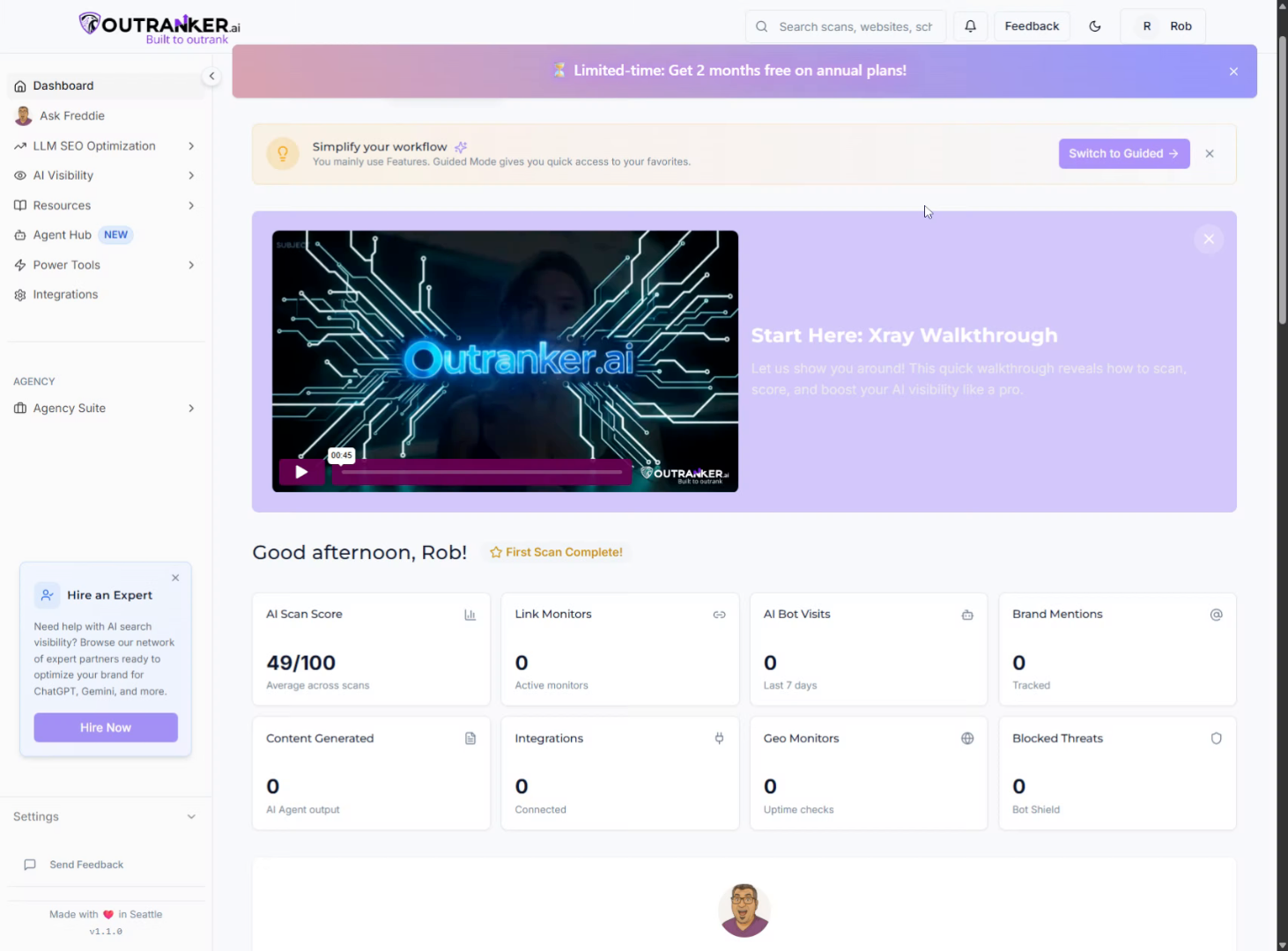Image resolution: width=1288 pixels, height=951 pixels.
Task: Click the AI Scan Score bar chart icon
Action: coord(470,615)
